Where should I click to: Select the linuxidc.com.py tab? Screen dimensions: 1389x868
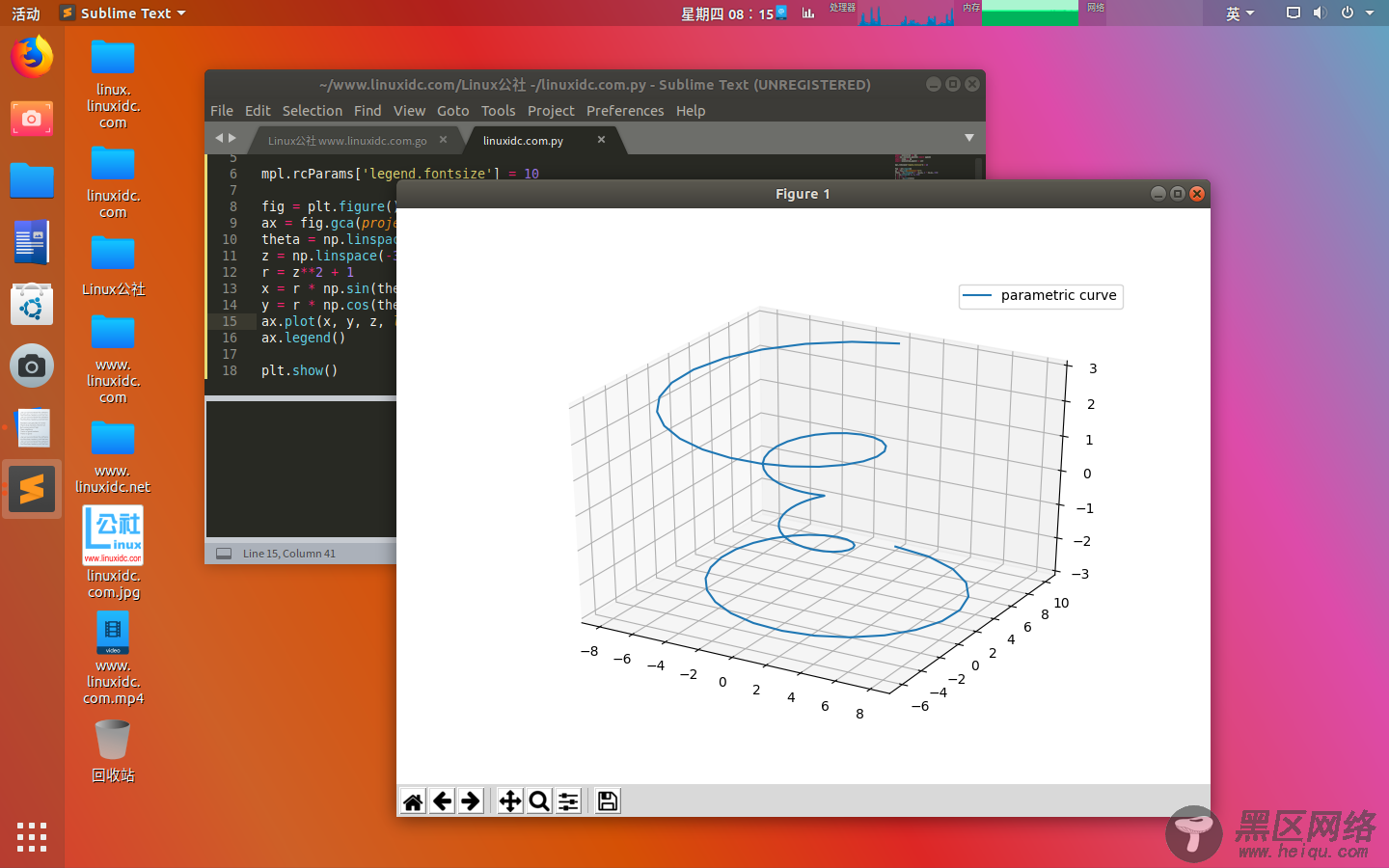523,141
